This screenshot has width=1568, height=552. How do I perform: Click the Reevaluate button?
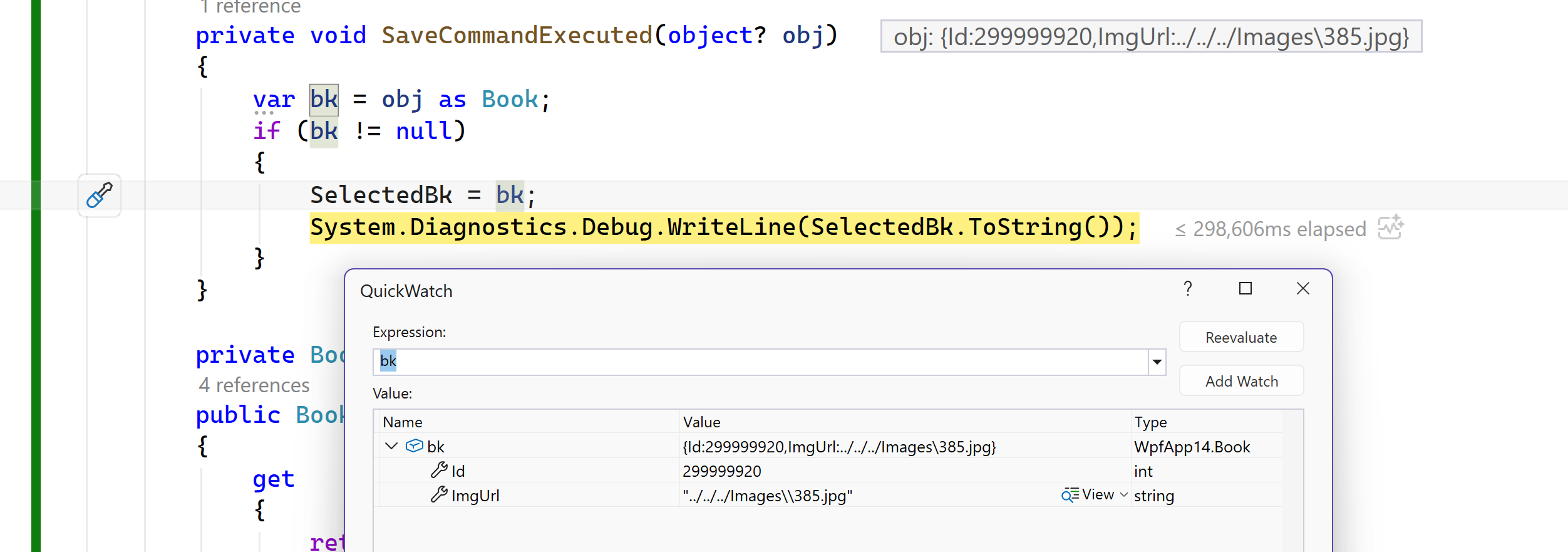pyautogui.click(x=1241, y=337)
